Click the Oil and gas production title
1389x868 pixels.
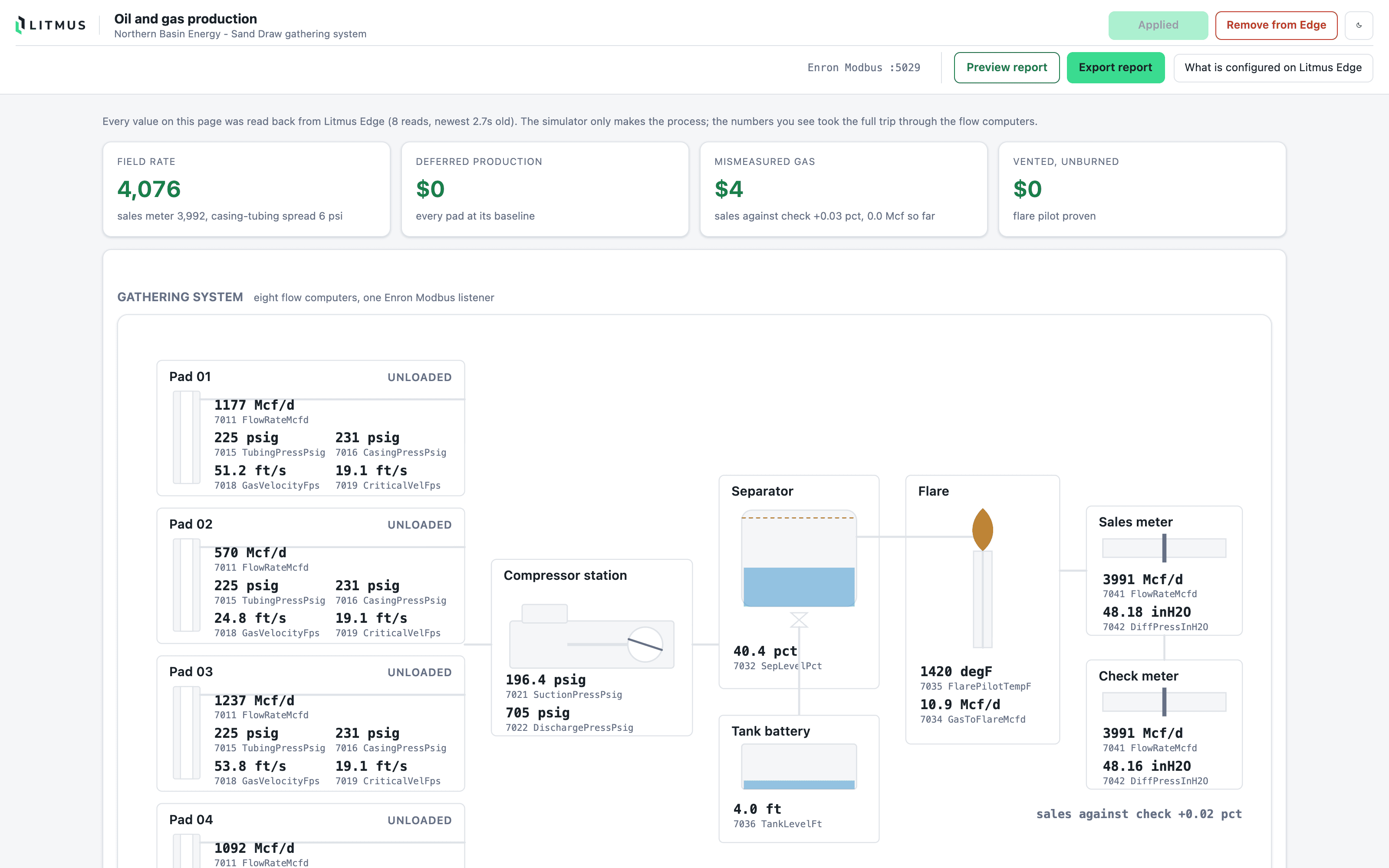[x=185, y=19]
